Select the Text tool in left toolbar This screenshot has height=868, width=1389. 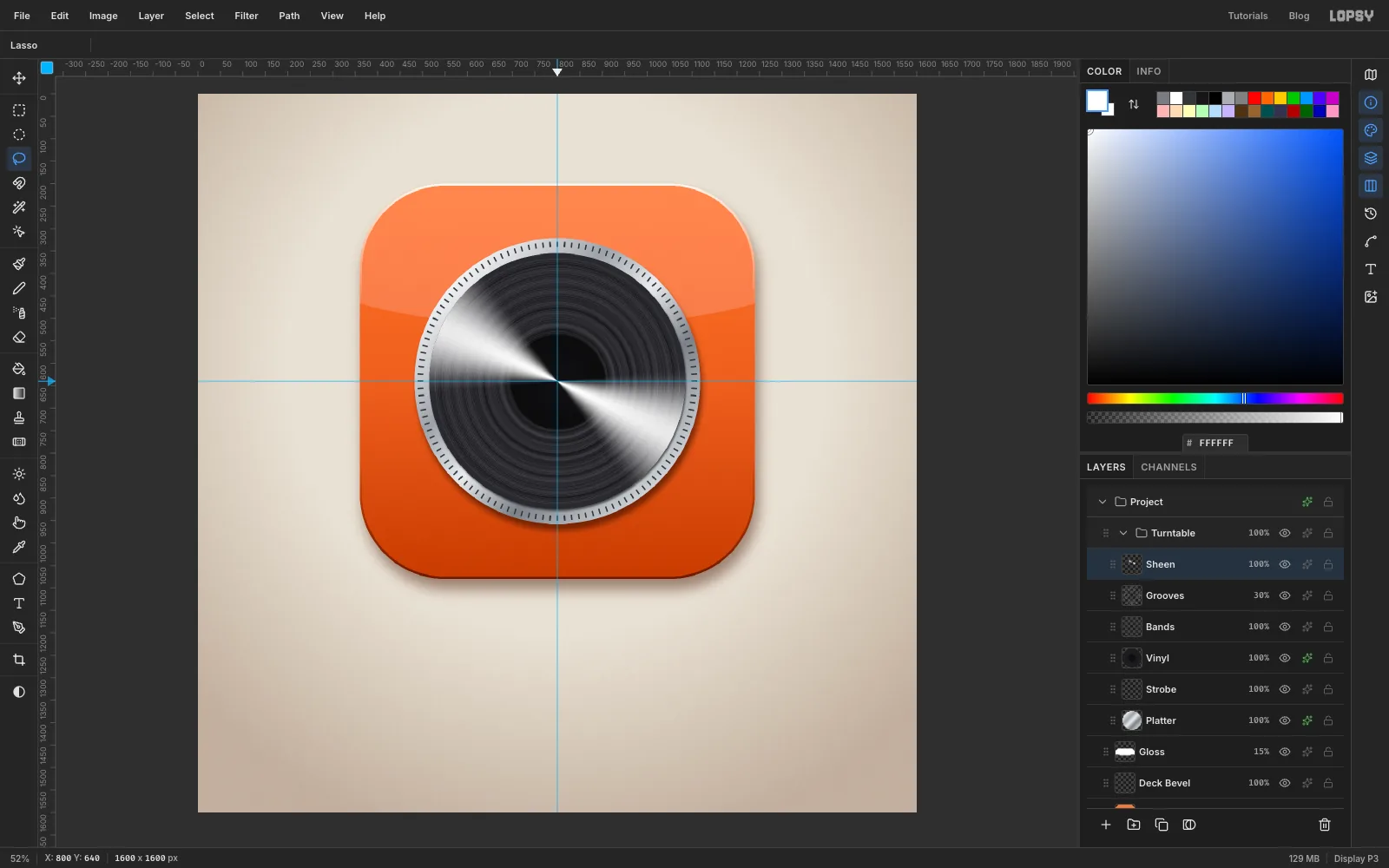[18, 603]
